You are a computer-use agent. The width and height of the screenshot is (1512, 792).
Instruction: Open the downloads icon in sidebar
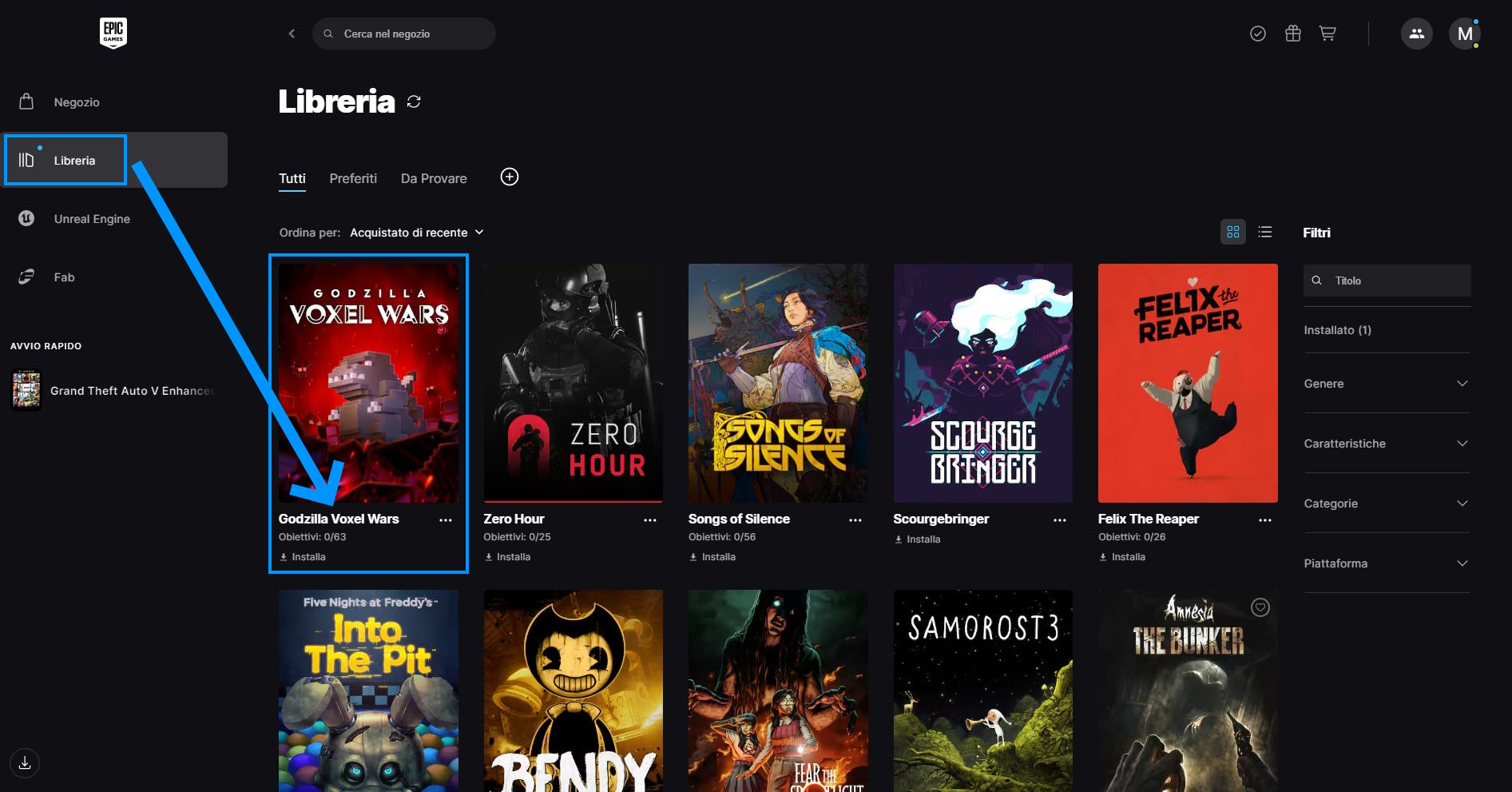25,762
